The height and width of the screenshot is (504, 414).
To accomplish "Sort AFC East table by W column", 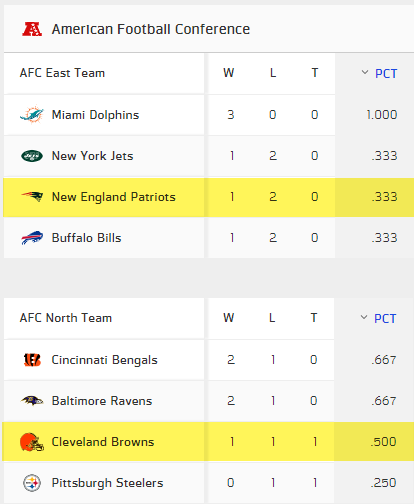I will point(229,73).
